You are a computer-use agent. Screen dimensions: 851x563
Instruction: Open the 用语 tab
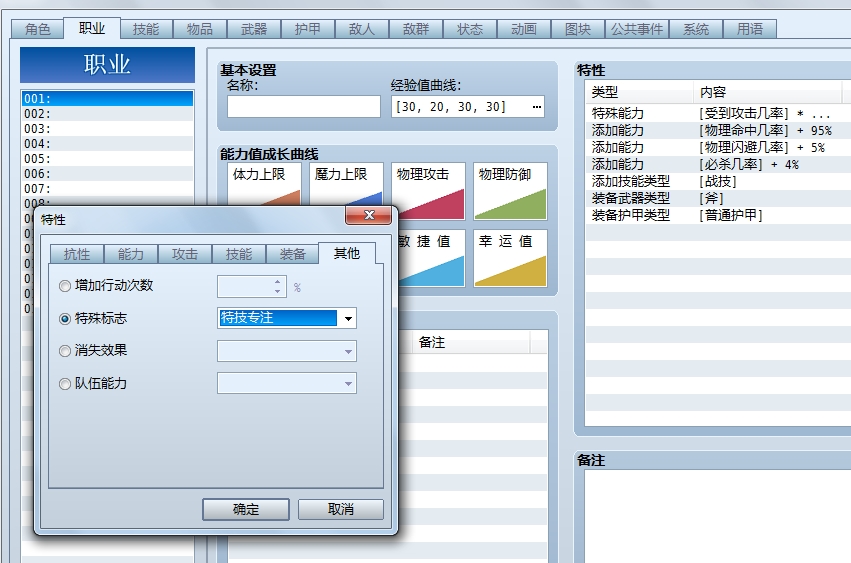click(750, 29)
